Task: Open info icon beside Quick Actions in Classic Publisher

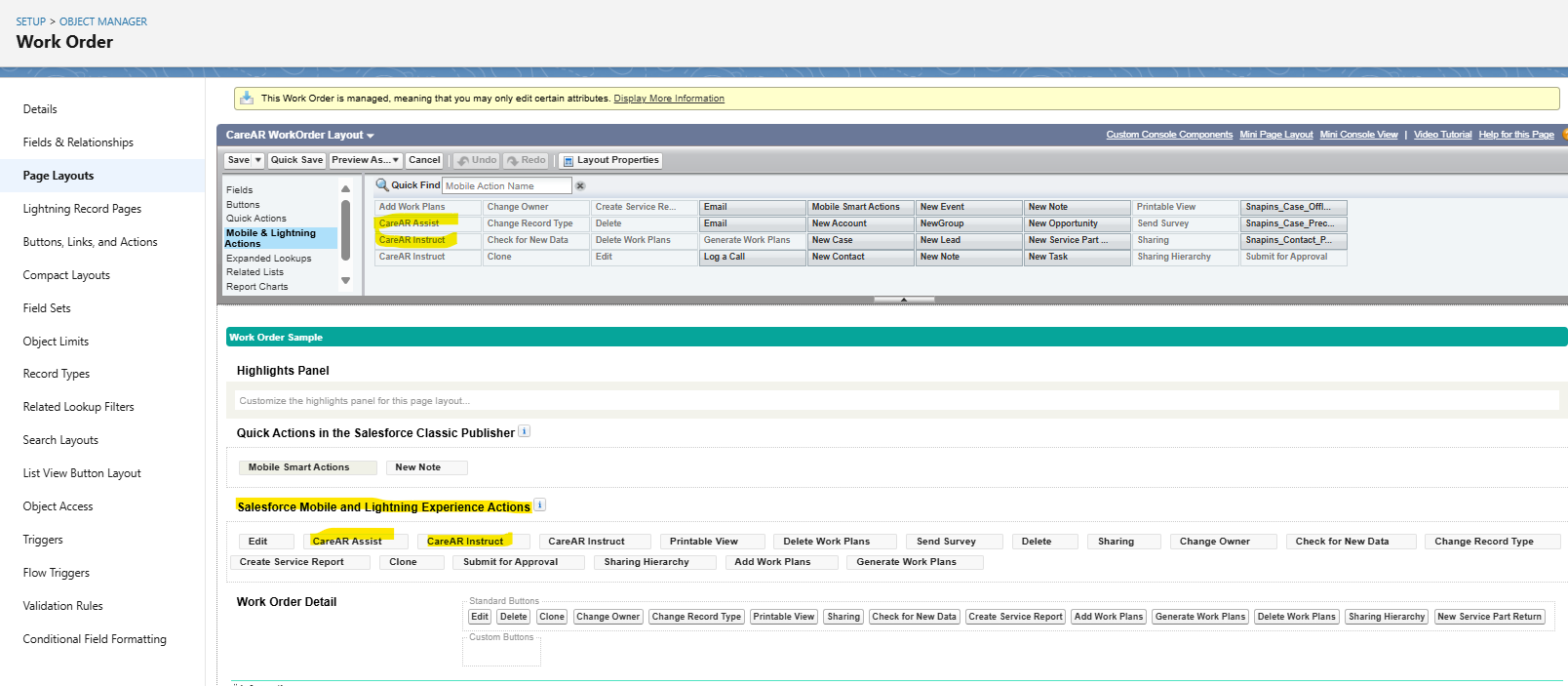Action: click(525, 431)
